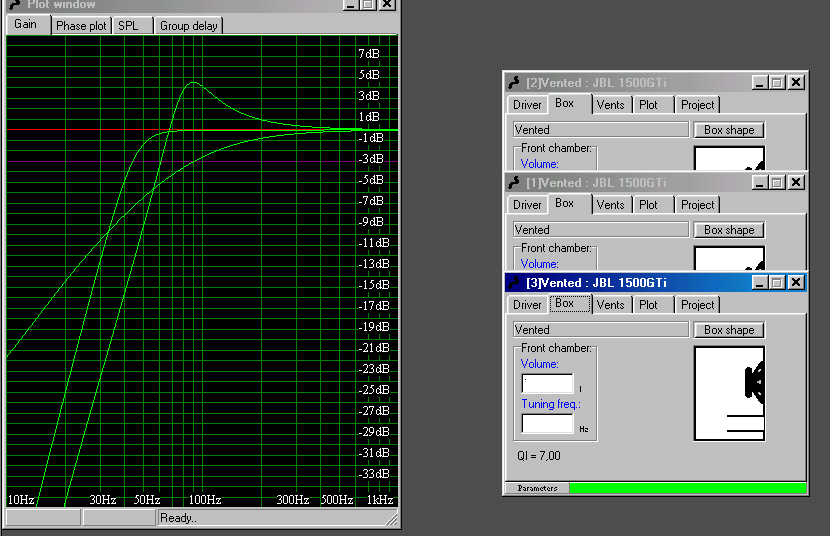Click the -3dB gain axis label

tap(371, 159)
